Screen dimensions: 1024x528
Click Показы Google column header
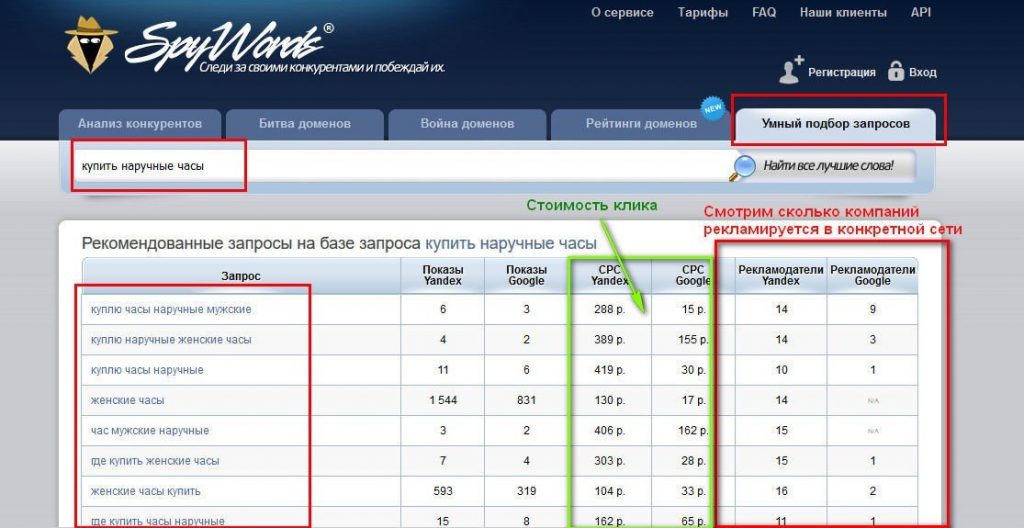coord(526,276)
